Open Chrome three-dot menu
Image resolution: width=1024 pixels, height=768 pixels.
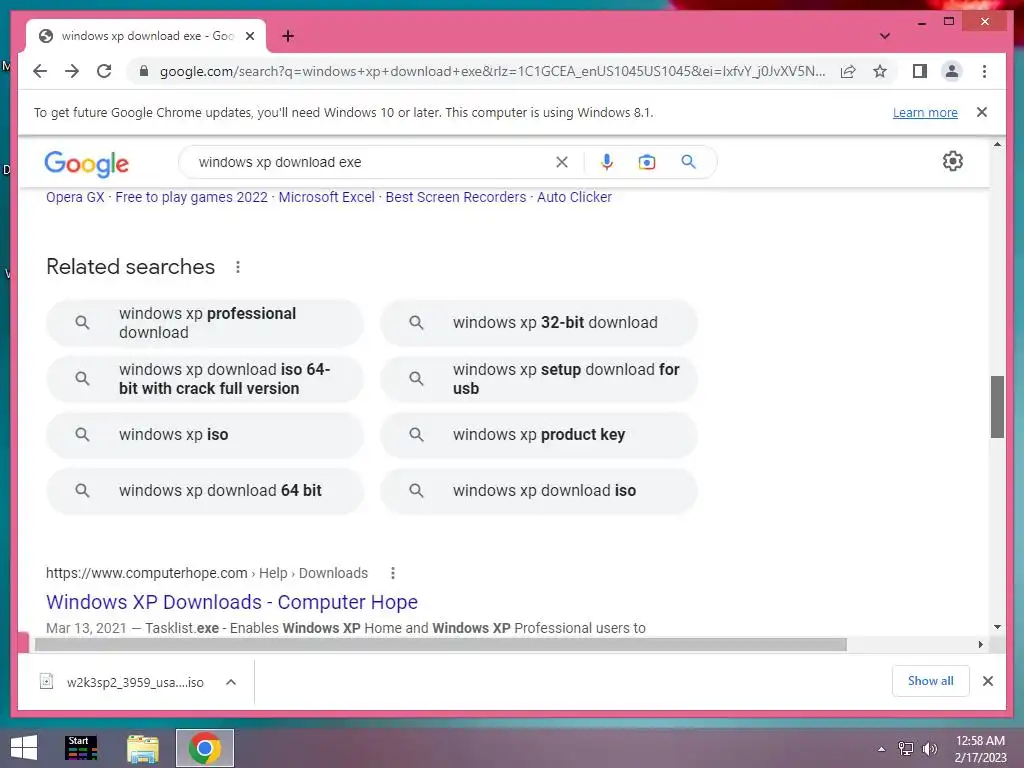coord(984,71)
